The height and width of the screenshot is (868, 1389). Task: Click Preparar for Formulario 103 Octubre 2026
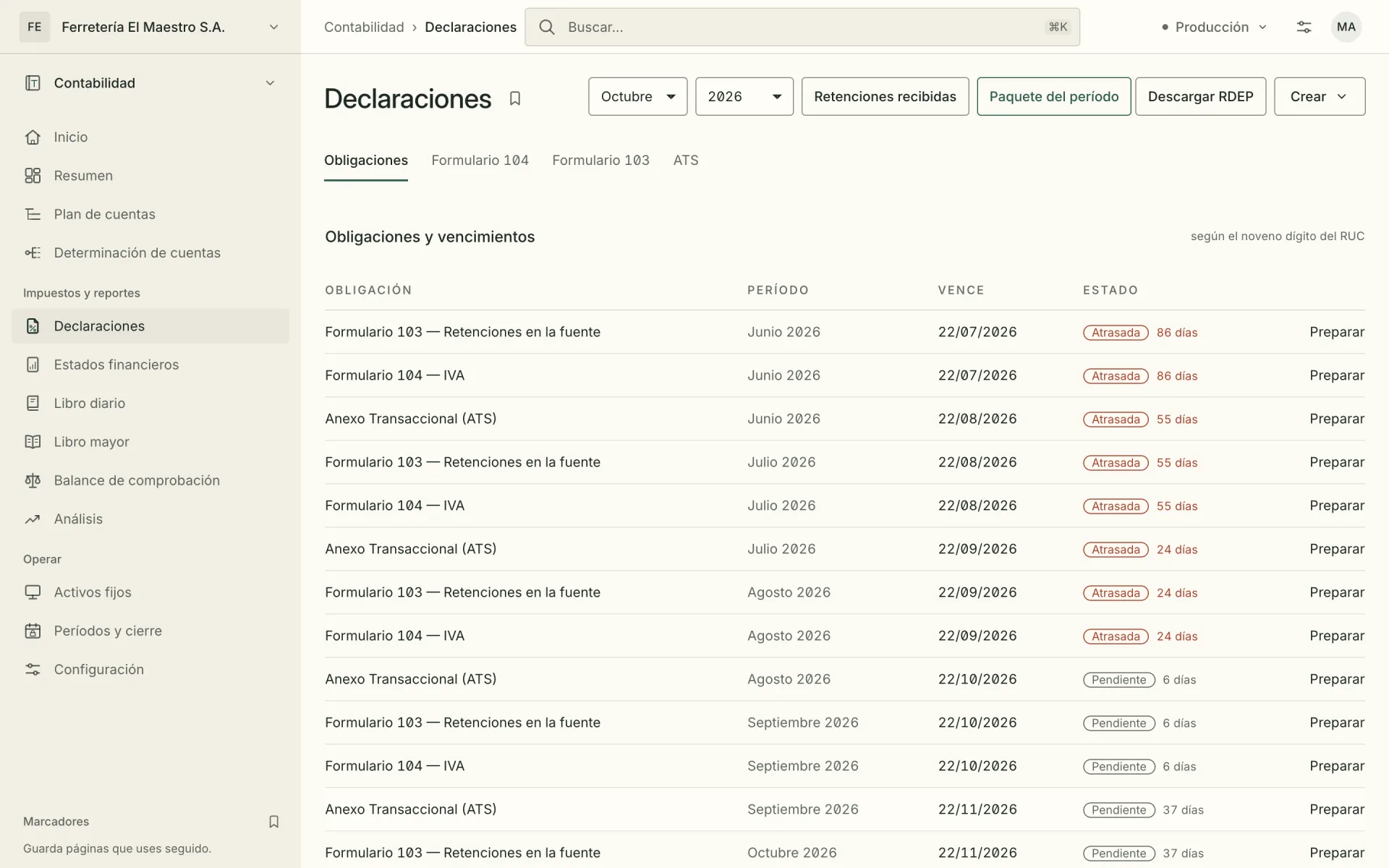pyautogui.click(x=1337, y=853)
